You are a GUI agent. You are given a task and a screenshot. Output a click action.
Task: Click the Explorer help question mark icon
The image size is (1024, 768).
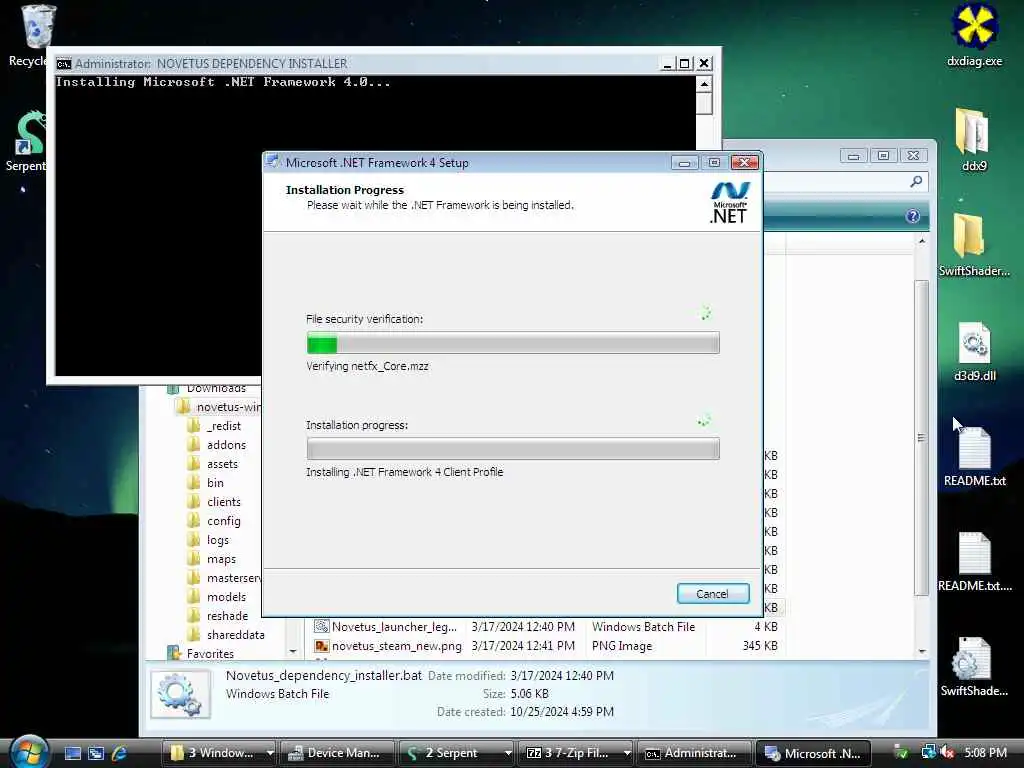coord(912,216)
